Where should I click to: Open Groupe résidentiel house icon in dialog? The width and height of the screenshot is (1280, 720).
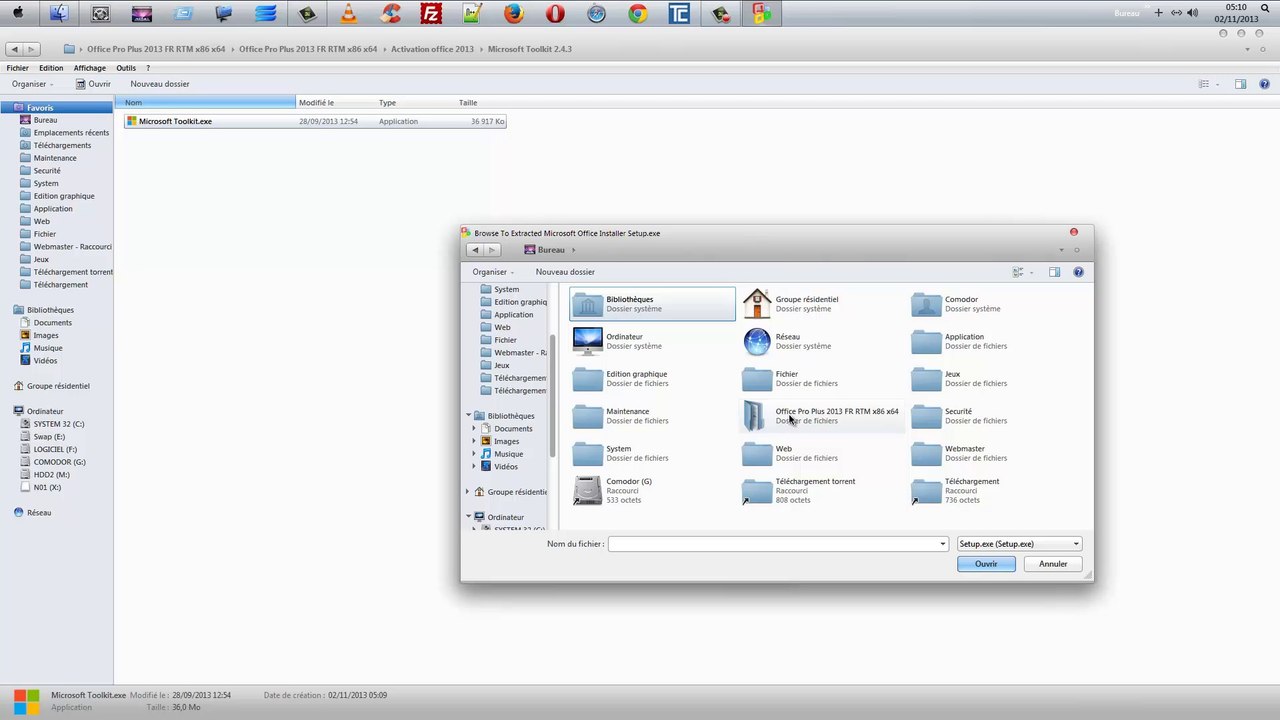757,304
